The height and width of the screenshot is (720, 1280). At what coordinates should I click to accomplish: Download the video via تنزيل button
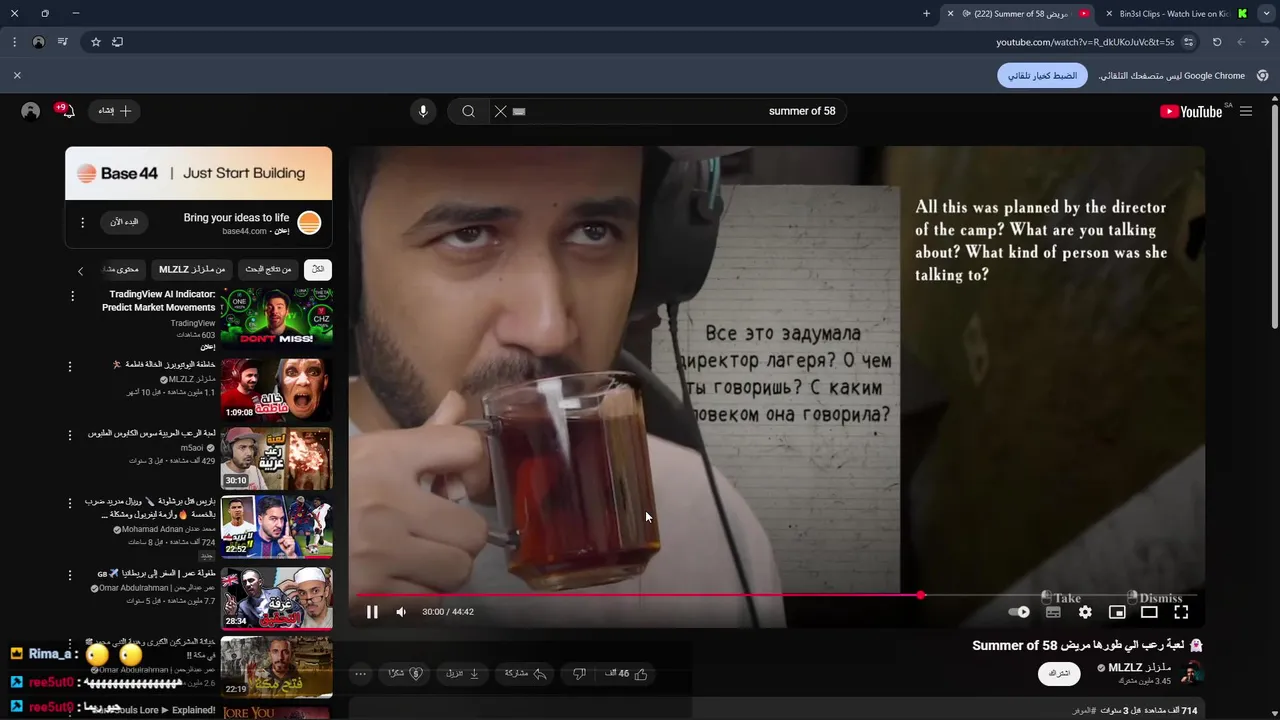462,674
